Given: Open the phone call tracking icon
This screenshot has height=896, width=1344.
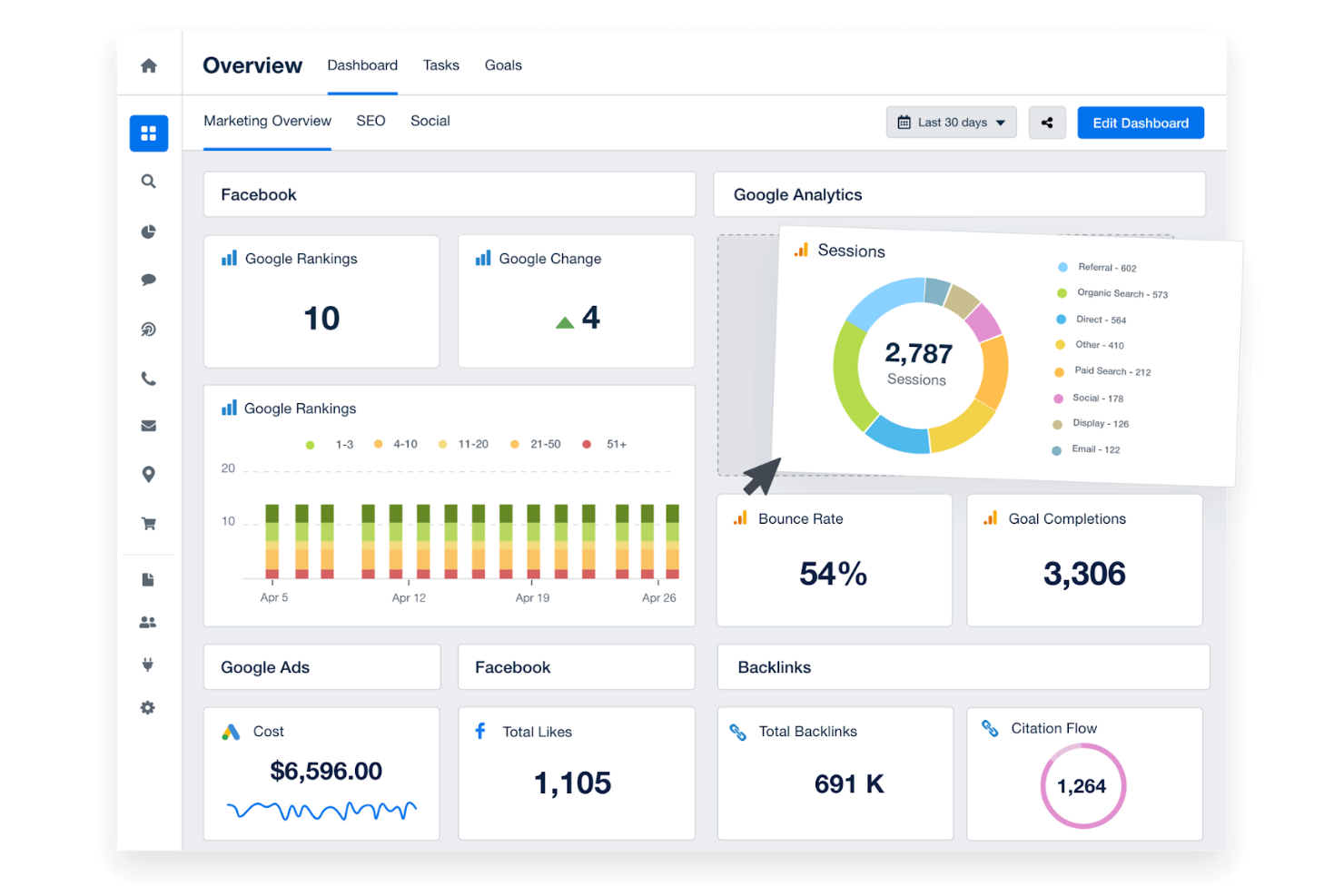Looking at the screenshot, I should click(x=149, y=379).
